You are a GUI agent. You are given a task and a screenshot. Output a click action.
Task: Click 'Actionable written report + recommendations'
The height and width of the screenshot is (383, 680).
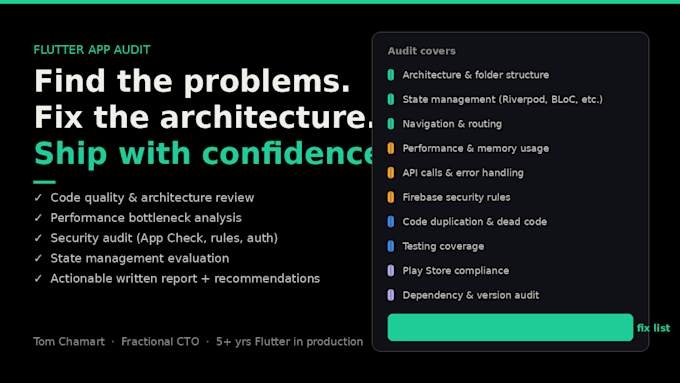point(185,278)
